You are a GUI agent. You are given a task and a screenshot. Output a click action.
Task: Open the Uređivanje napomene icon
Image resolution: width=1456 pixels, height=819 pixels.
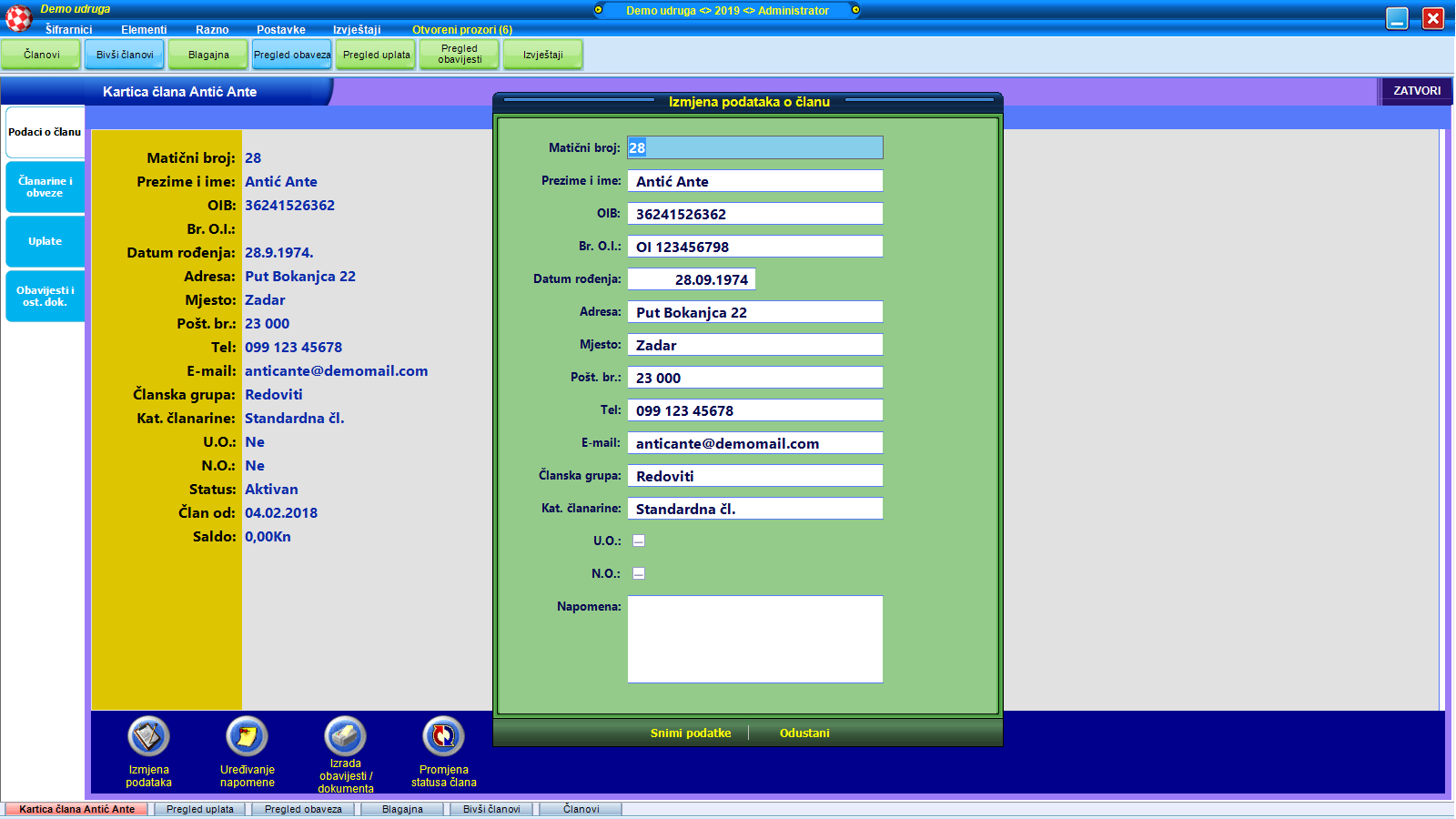pyautogui.click(x=247, y=736)
